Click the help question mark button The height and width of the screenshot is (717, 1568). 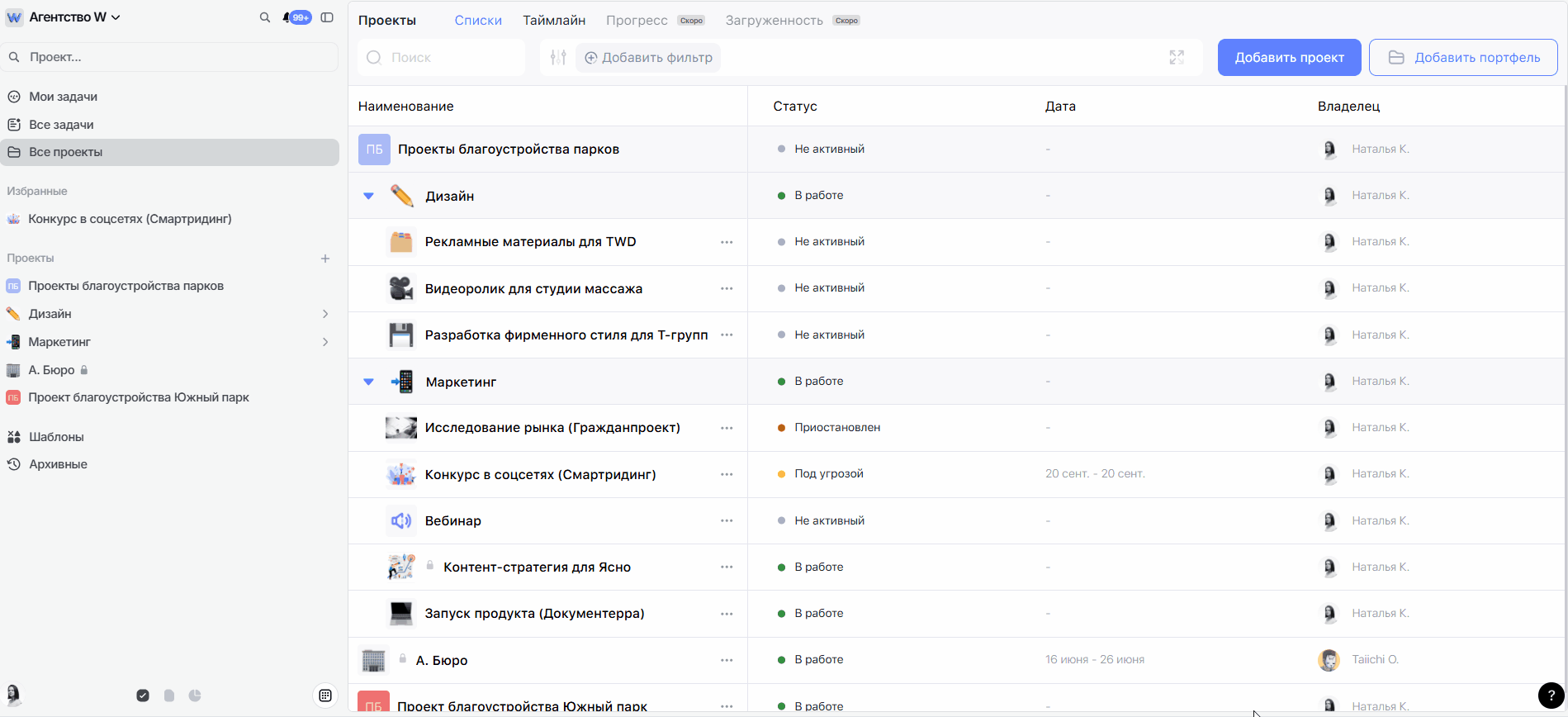pos(1551,696)
